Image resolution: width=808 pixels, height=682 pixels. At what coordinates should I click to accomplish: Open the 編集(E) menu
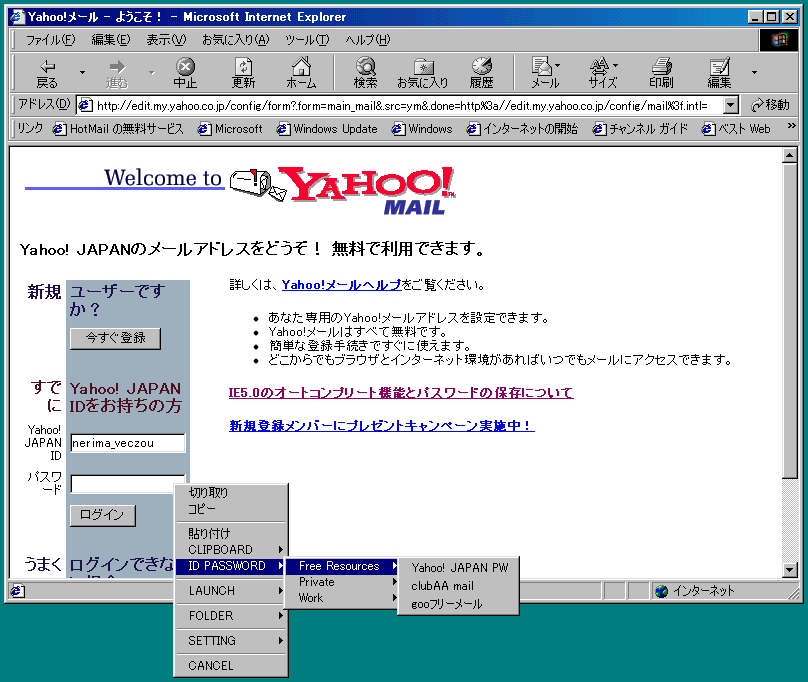[x=111, y=40]
